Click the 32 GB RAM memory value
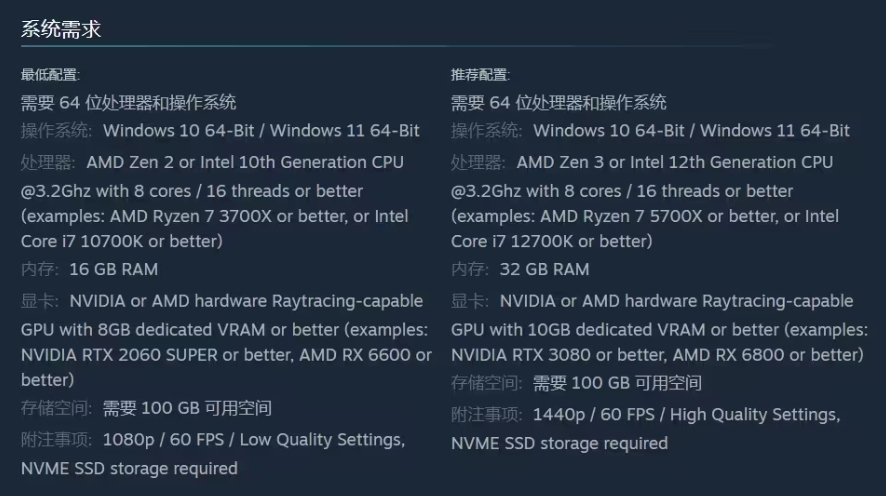The image size is (886, 496). pos(543,269)
